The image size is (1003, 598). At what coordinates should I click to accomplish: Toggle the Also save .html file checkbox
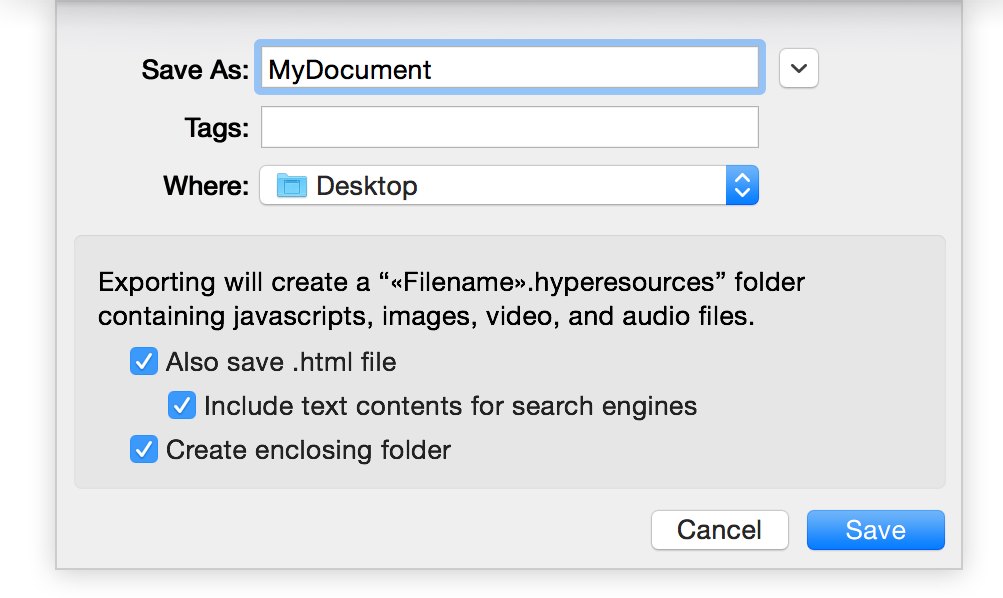click(x=144, y=361)
